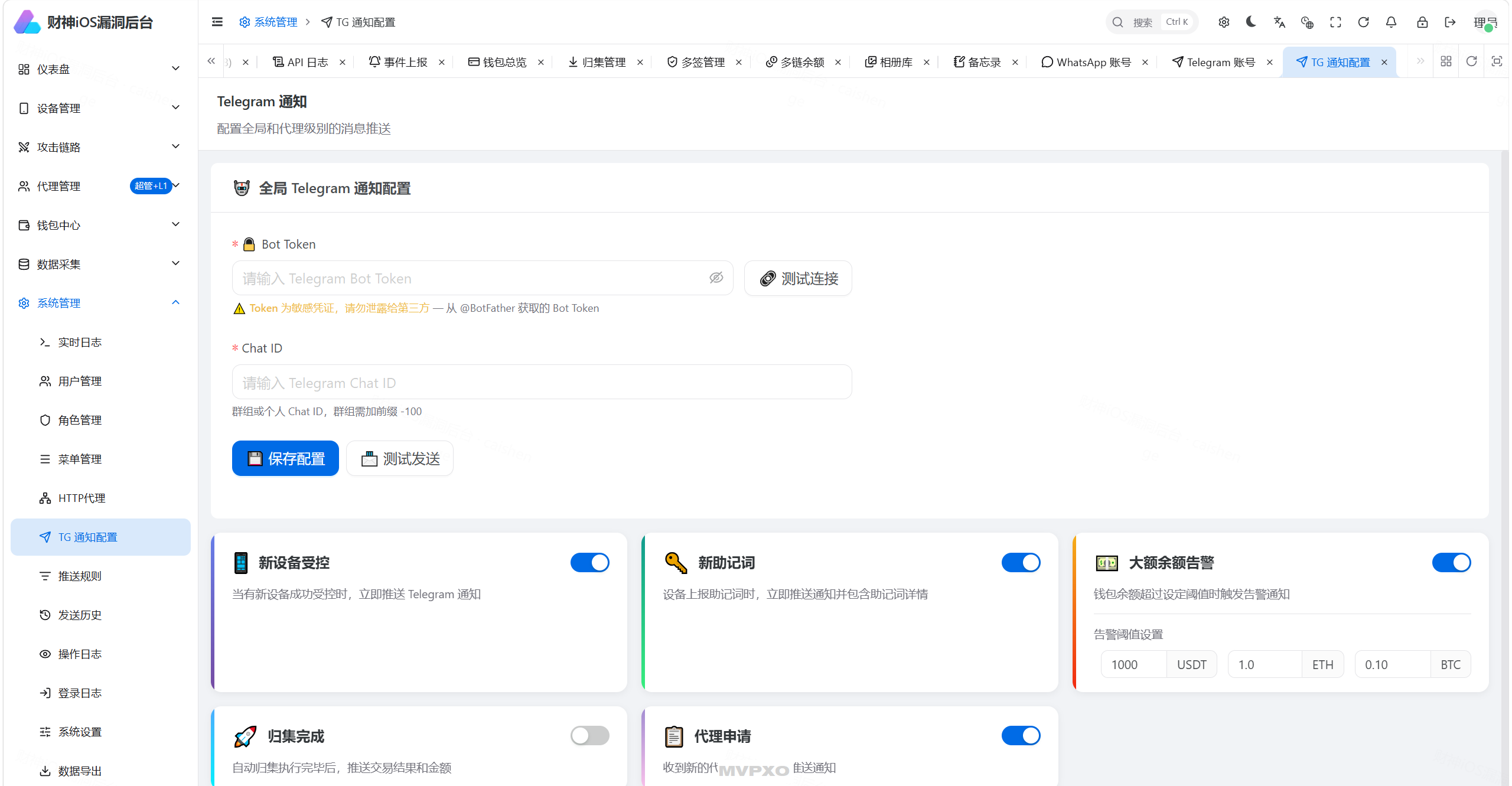Disable 大额余额告警 notification switch
Image resolution: width=1512 pixels, height=786 pixels.
(x=1451, y=562)
